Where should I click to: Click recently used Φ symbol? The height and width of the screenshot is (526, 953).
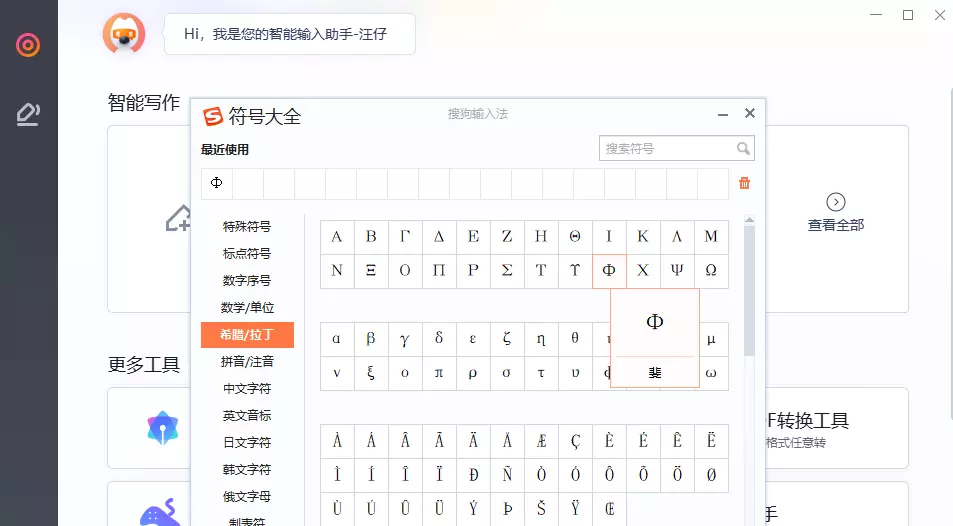pyautogui.click(x=217, y=184)
